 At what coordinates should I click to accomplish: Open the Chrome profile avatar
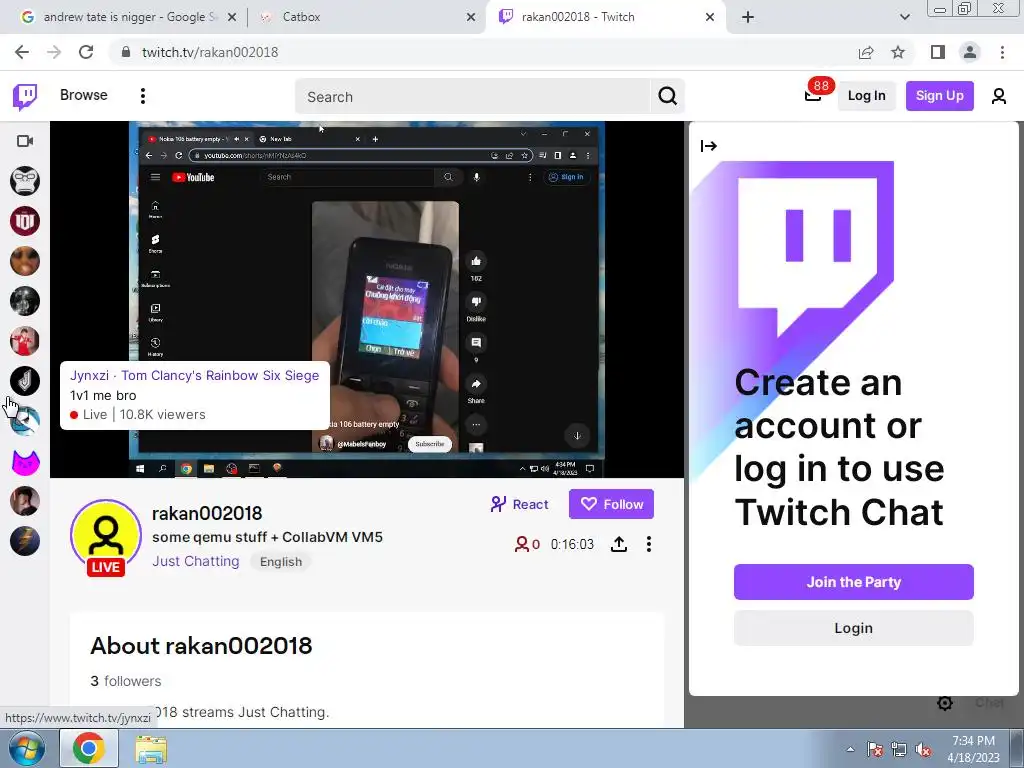pyautogui.click(x=970, y=52)
